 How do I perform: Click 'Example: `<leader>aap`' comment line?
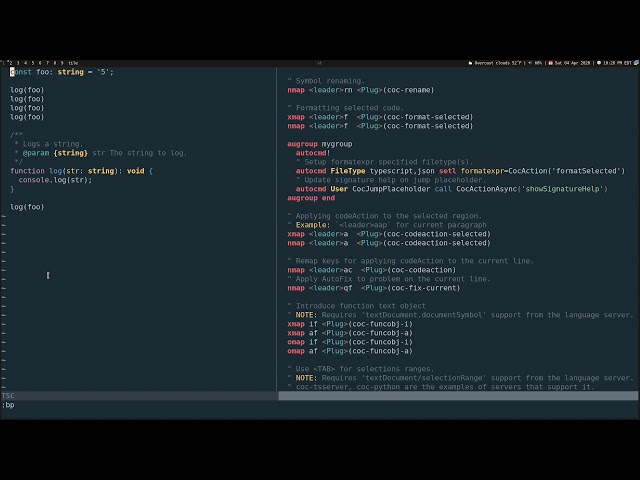[387, 225]
